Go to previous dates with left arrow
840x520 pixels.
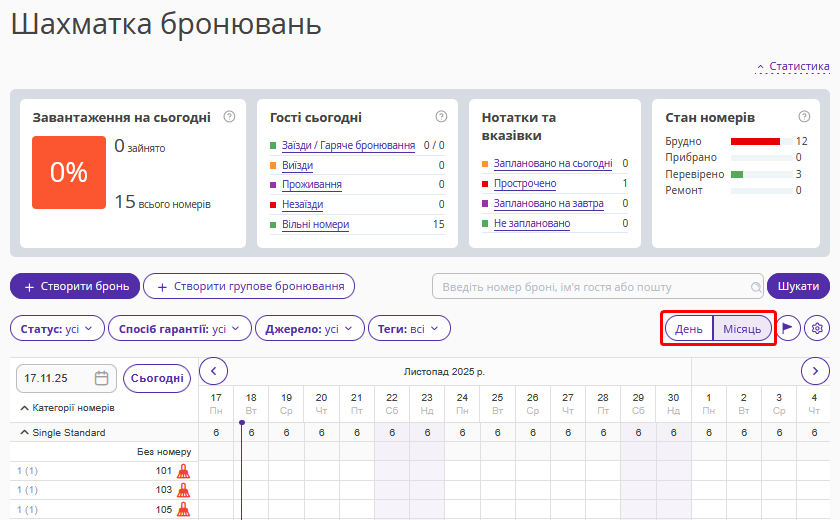point(213,371)
